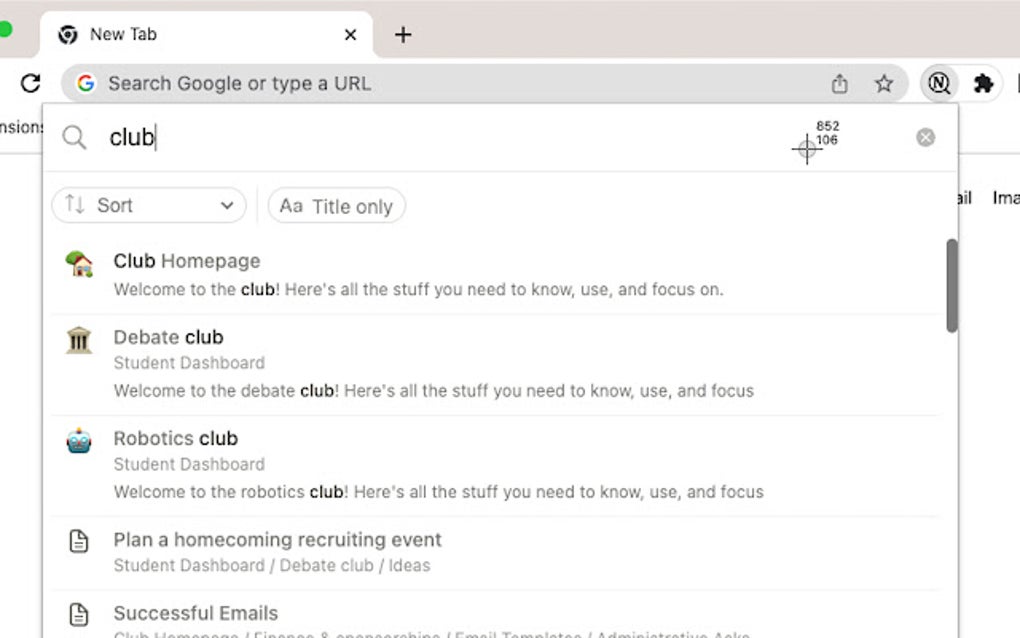Click the browser Extensions puzzle icon
The height and width of the screenshot is (638, 1020).
click(984, 83)
